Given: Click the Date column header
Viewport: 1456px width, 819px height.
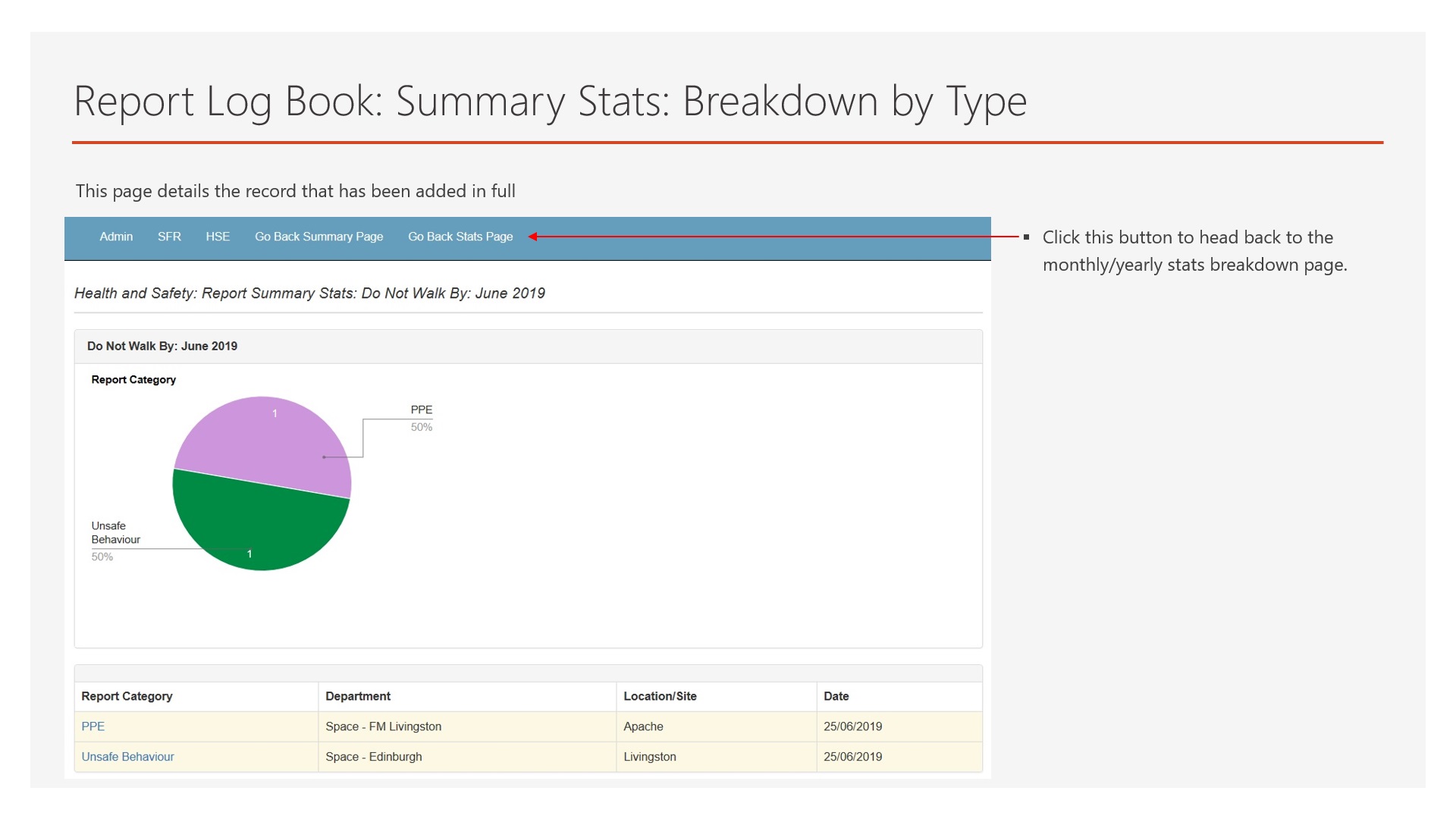Looking at the screenshot, I should coord(836,695).
